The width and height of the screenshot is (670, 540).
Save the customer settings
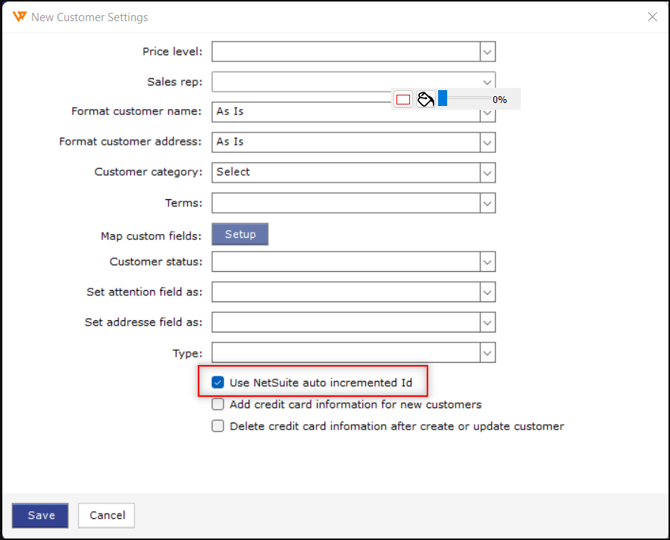click(x=41, y=515)
